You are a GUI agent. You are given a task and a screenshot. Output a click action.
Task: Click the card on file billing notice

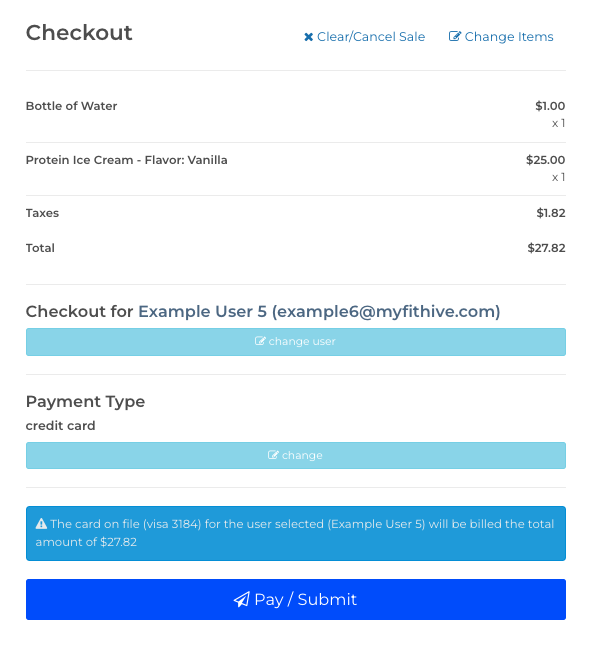click(x=296, y=533)
